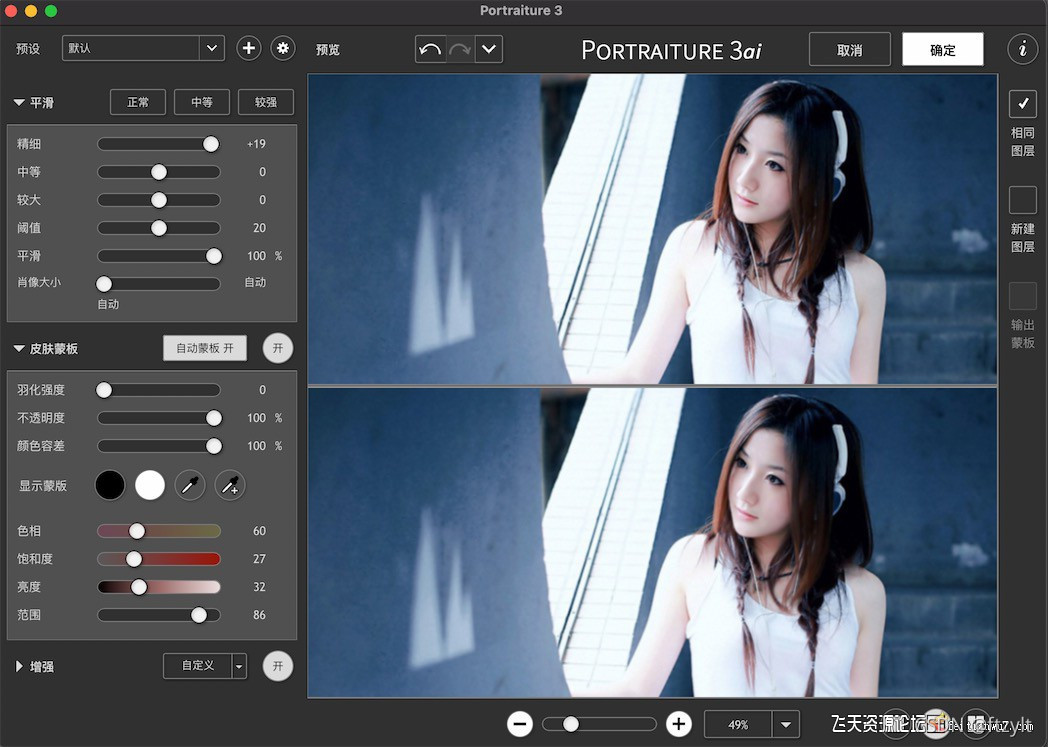Collapse the 皮肤蒙板 section
1048x747 pixels.
pos(19,349)
